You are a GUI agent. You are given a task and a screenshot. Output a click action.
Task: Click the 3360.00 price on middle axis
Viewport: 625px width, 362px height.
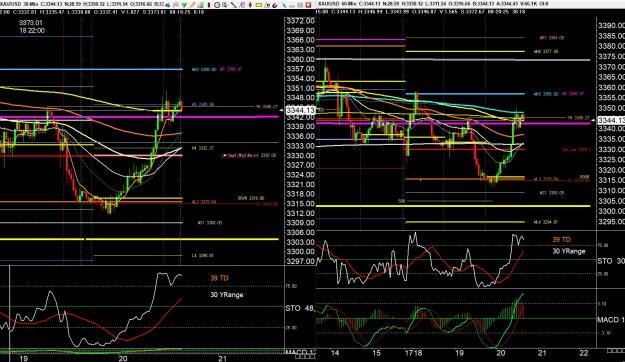300,59
